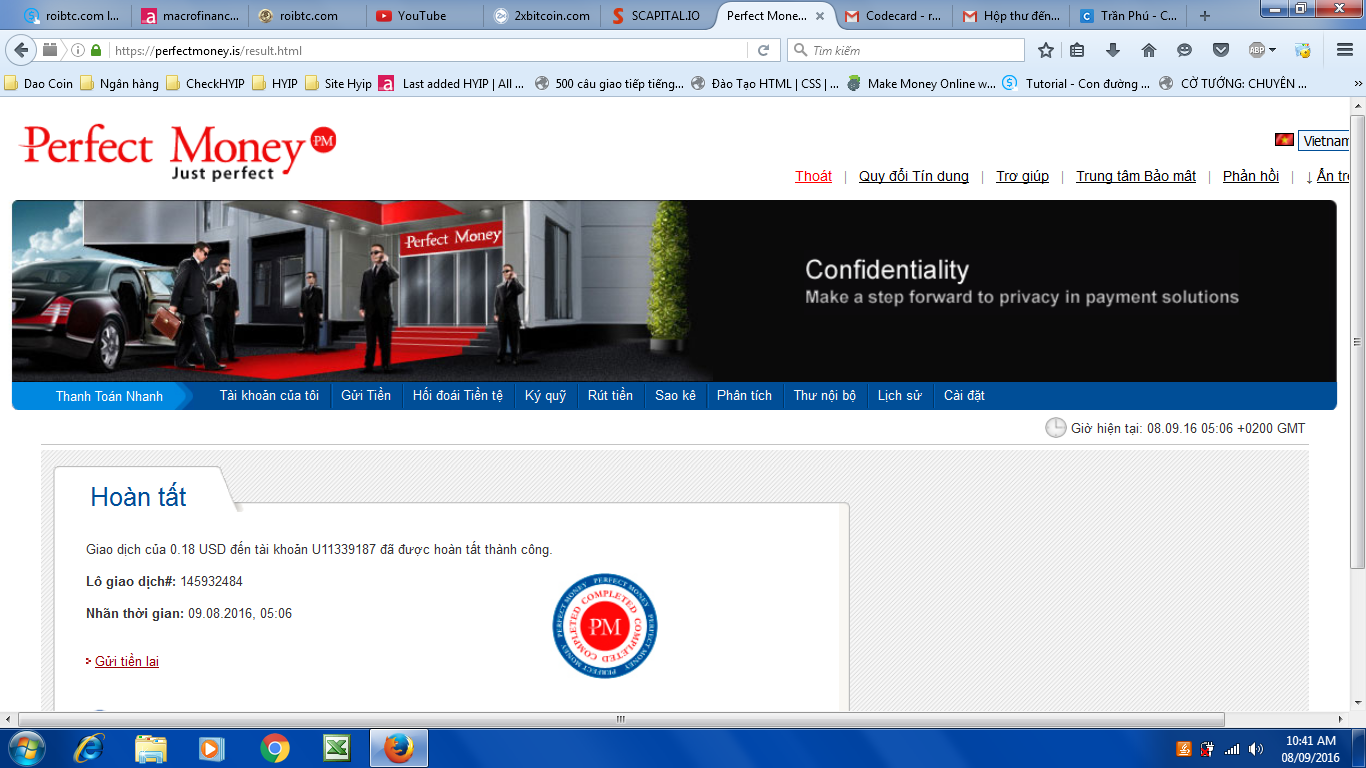Screen dimensions: 1366x768
Task: Switch to the Trần Phú tab
Action: point(1128,16)
